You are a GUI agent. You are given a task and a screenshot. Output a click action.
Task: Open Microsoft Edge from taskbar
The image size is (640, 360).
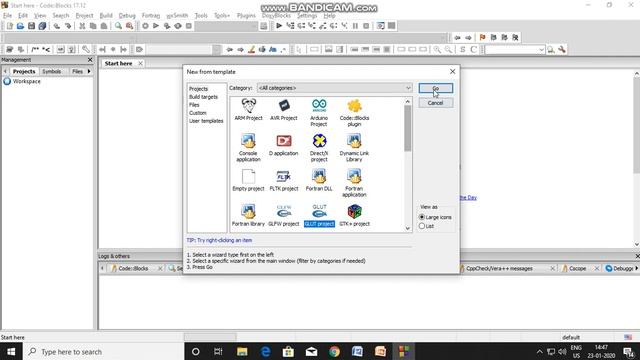[265, 351]
